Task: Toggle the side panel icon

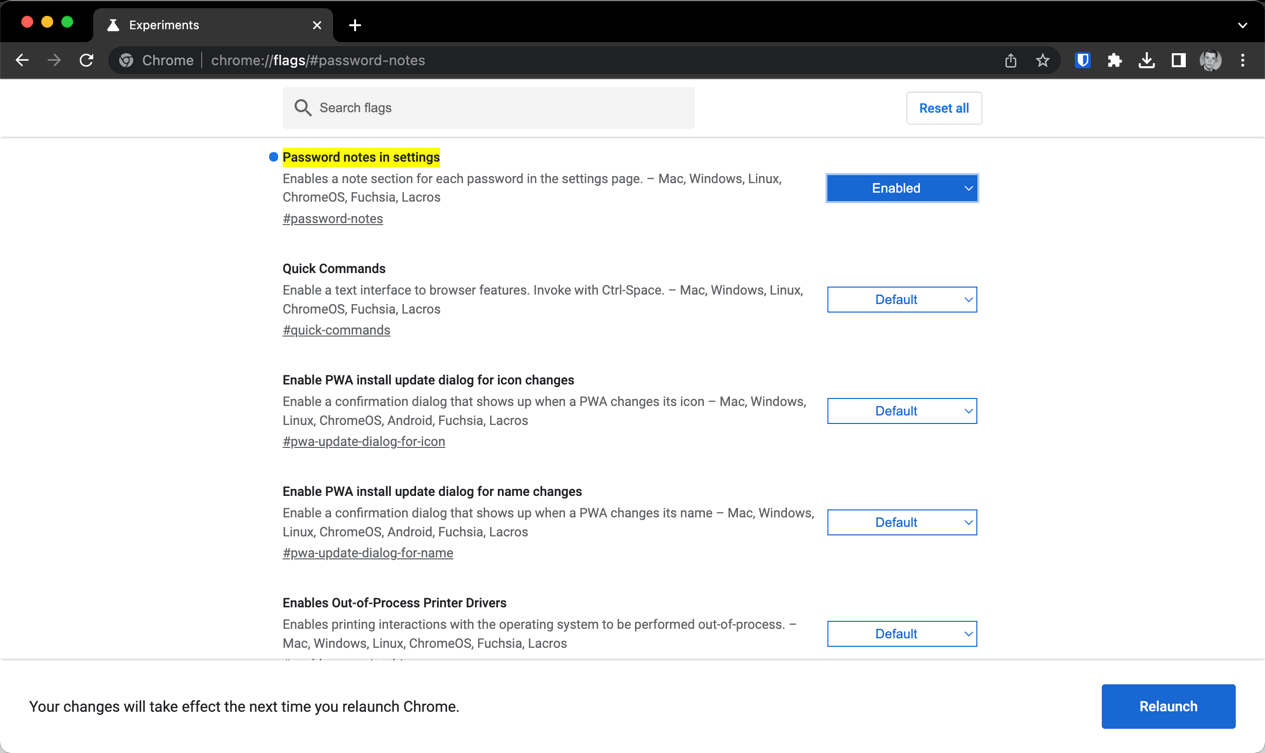Action: (1178, 61)
